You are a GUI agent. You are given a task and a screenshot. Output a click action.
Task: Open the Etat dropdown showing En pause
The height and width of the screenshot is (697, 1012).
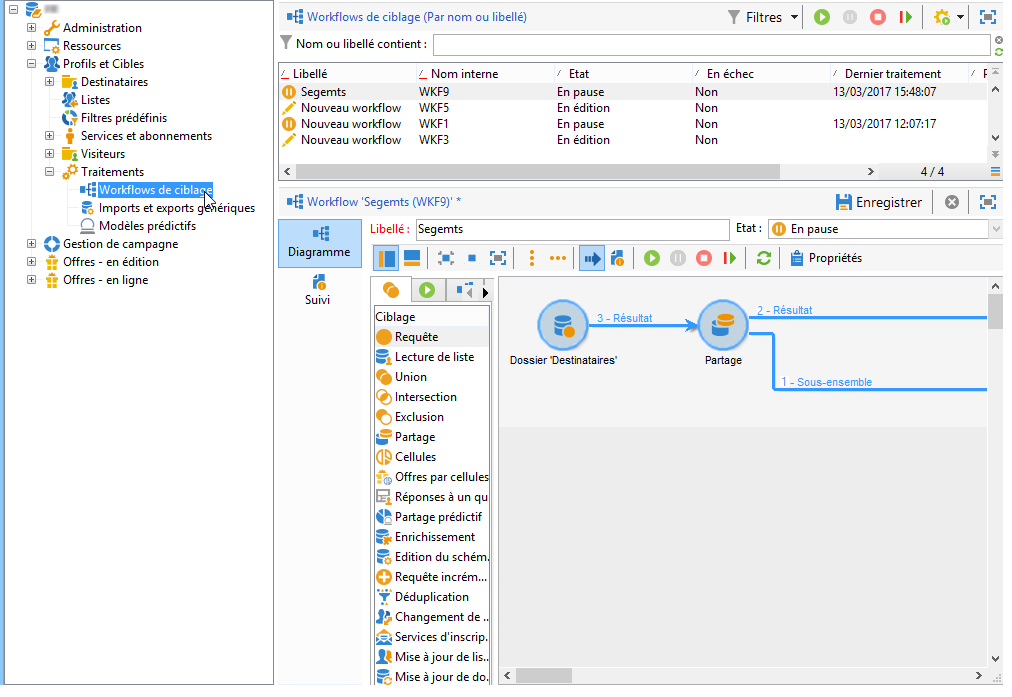pyautogui.click(x=995, y=229)
